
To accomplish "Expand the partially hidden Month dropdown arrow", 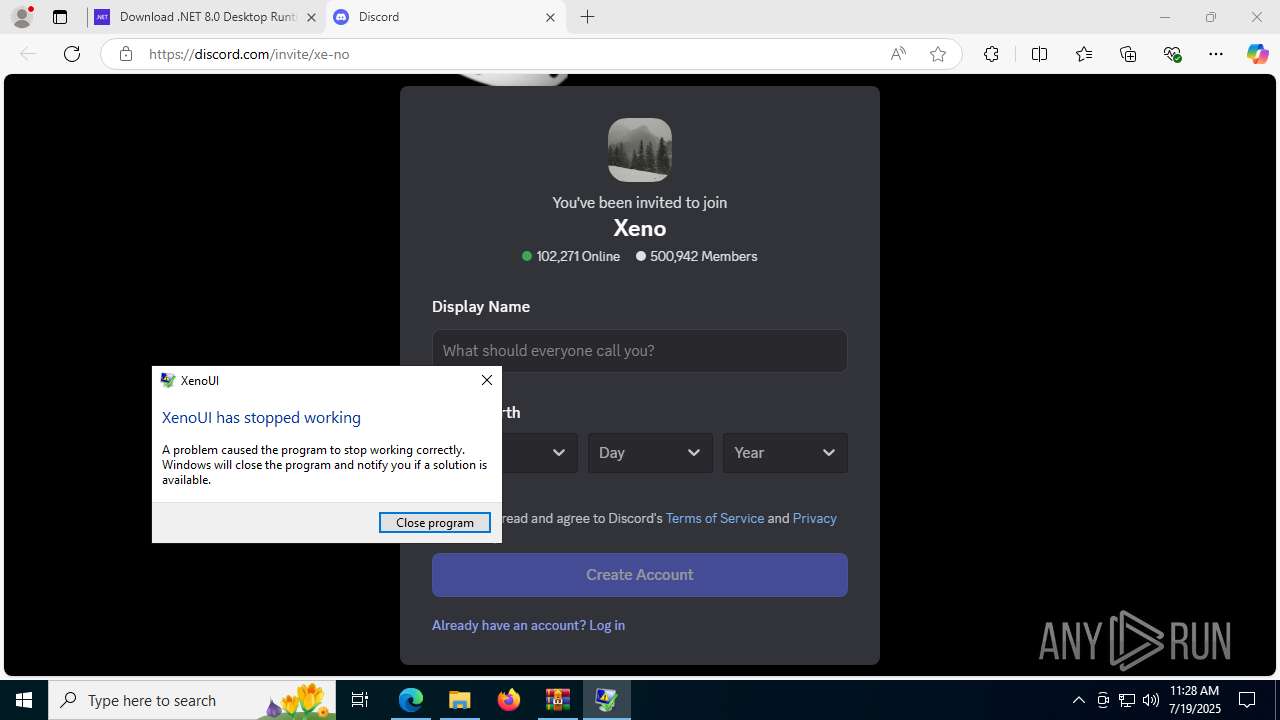I will (559, 453).
